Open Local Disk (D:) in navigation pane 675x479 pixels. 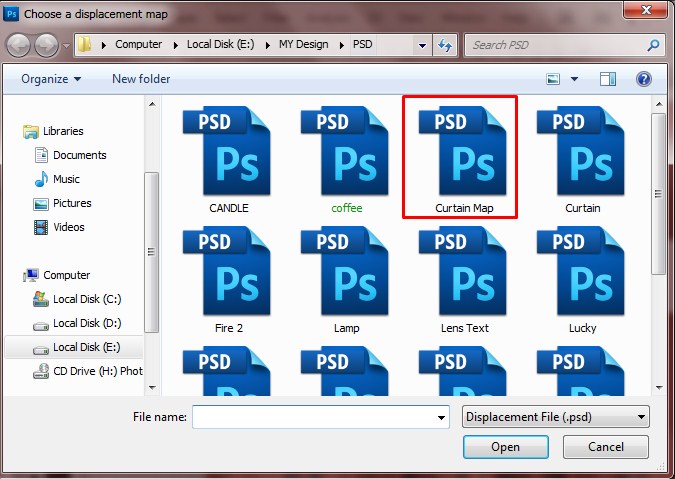(77, 323)
